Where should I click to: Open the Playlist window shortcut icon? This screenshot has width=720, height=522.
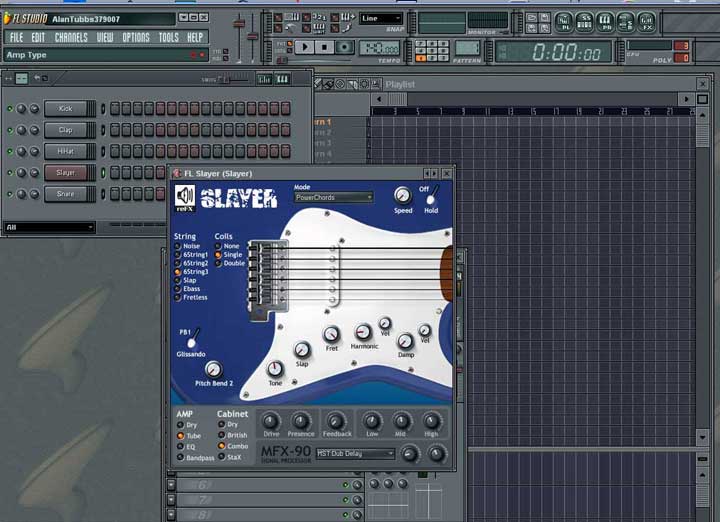click(x=563, y=22)
